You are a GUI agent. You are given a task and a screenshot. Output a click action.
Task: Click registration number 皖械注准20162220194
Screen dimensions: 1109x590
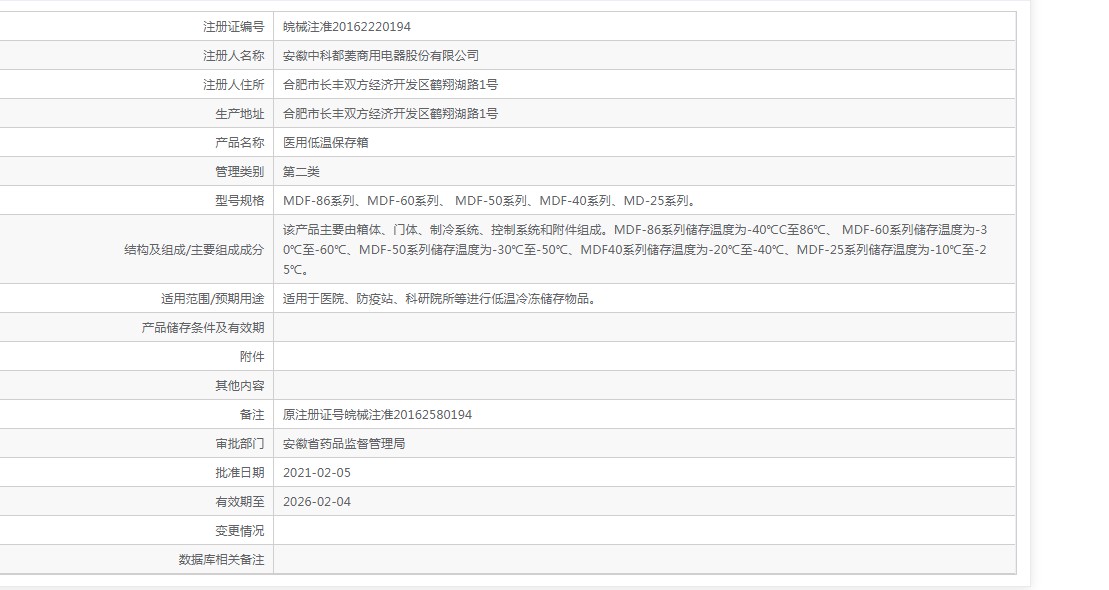(x=347, y=27)
